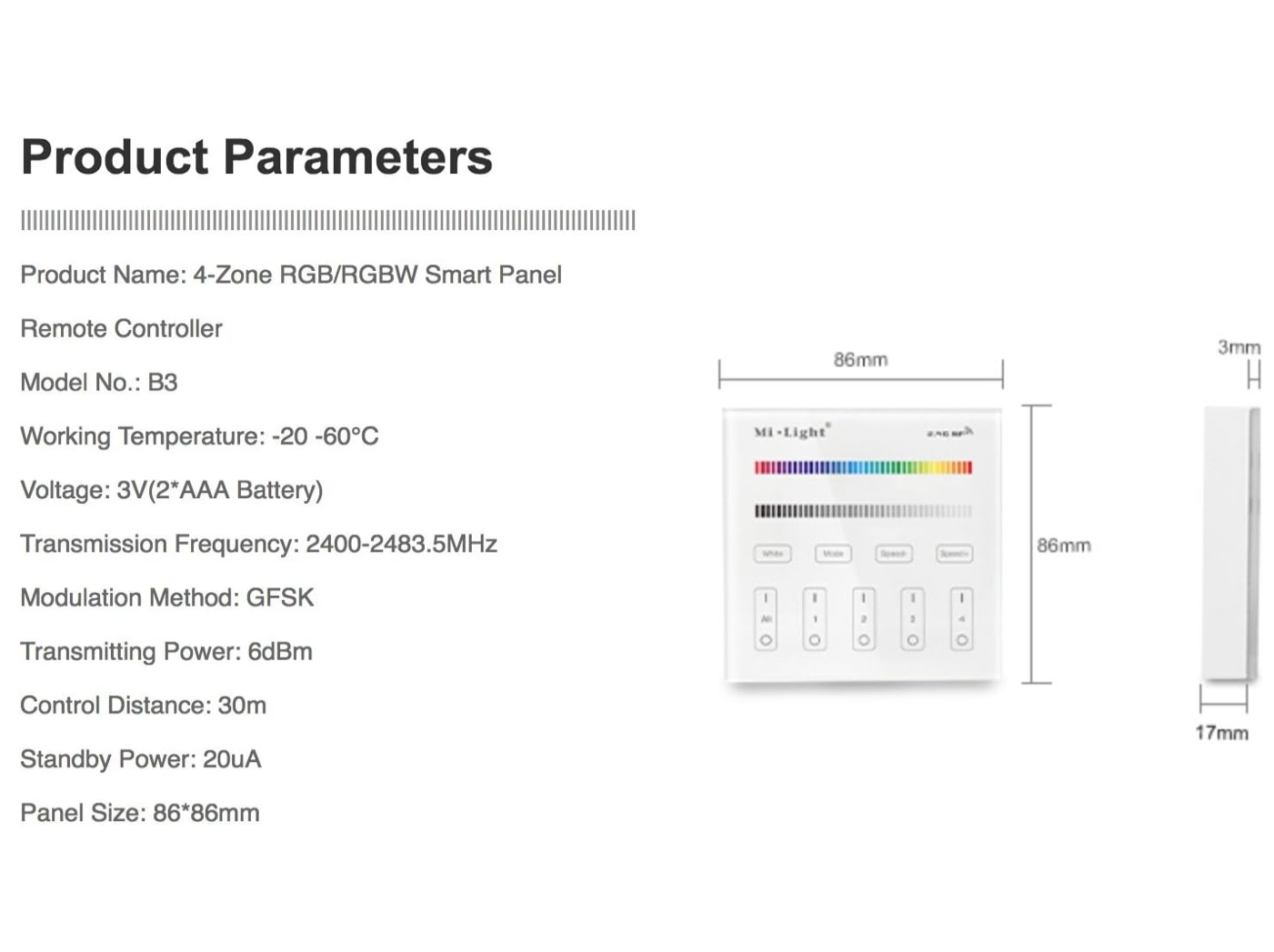
Task: Turn on All zones with the I symbol
Action: click(x=766, y=598)
